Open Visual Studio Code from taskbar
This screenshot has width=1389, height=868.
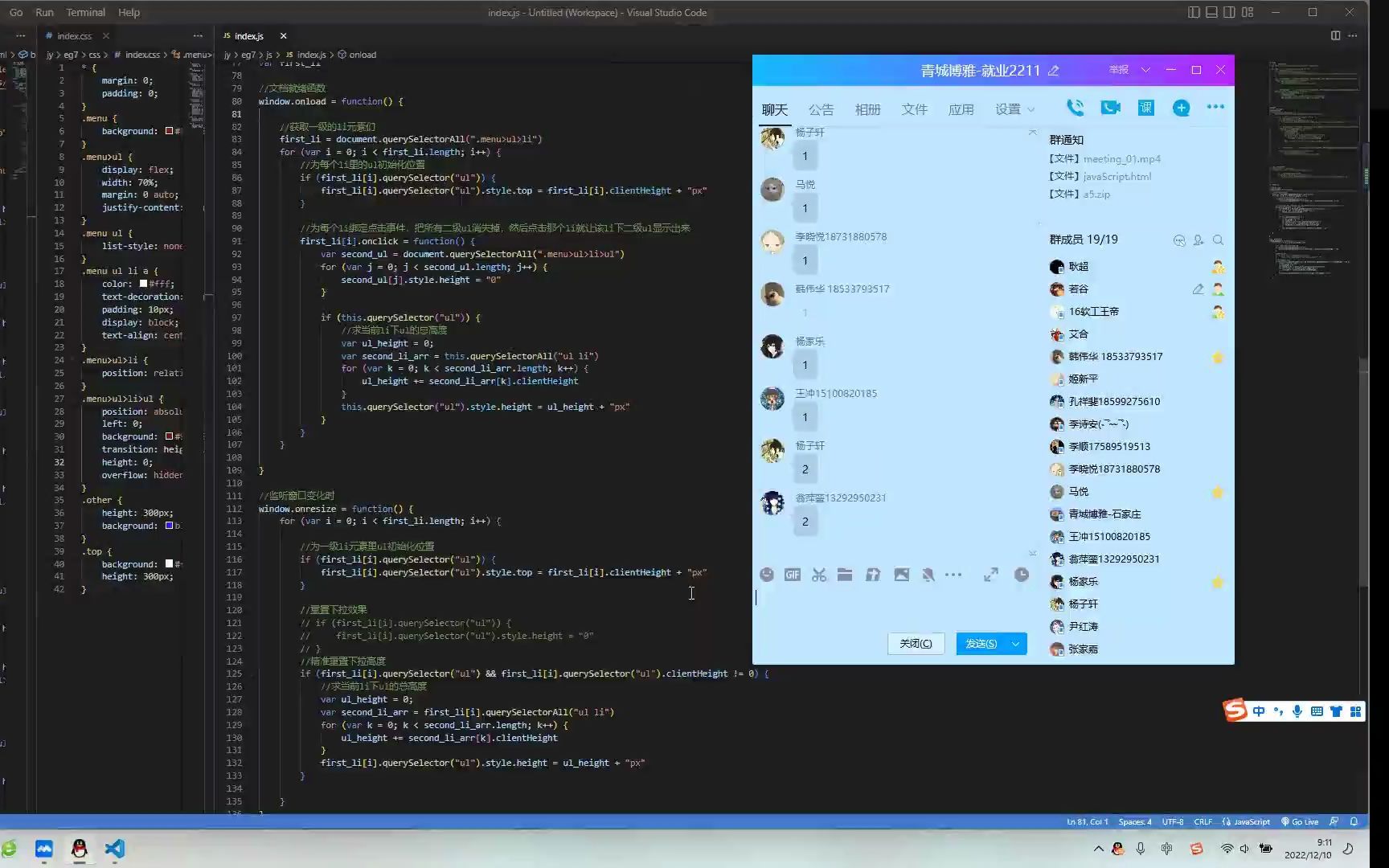(x=114, y=849)
